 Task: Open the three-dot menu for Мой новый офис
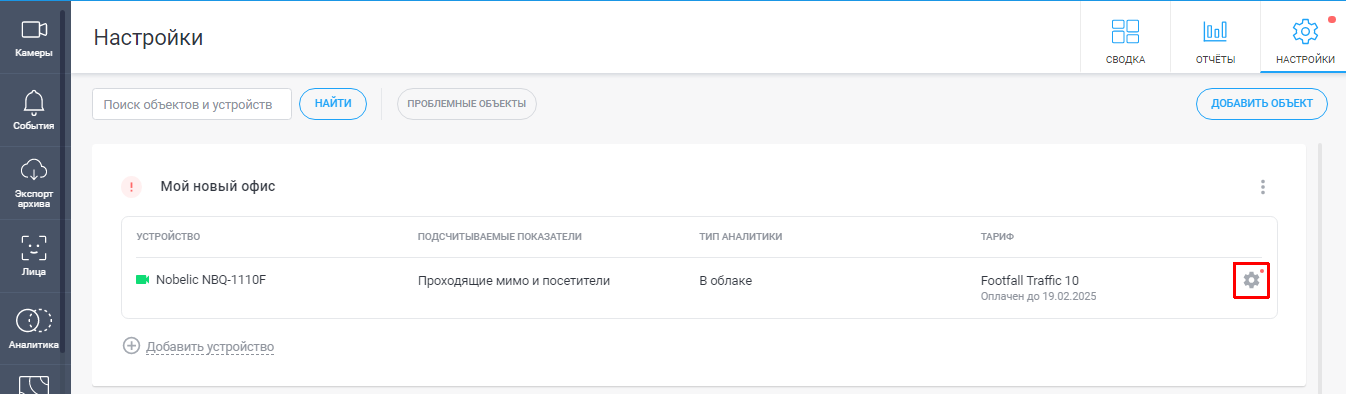click(1263, 187)
